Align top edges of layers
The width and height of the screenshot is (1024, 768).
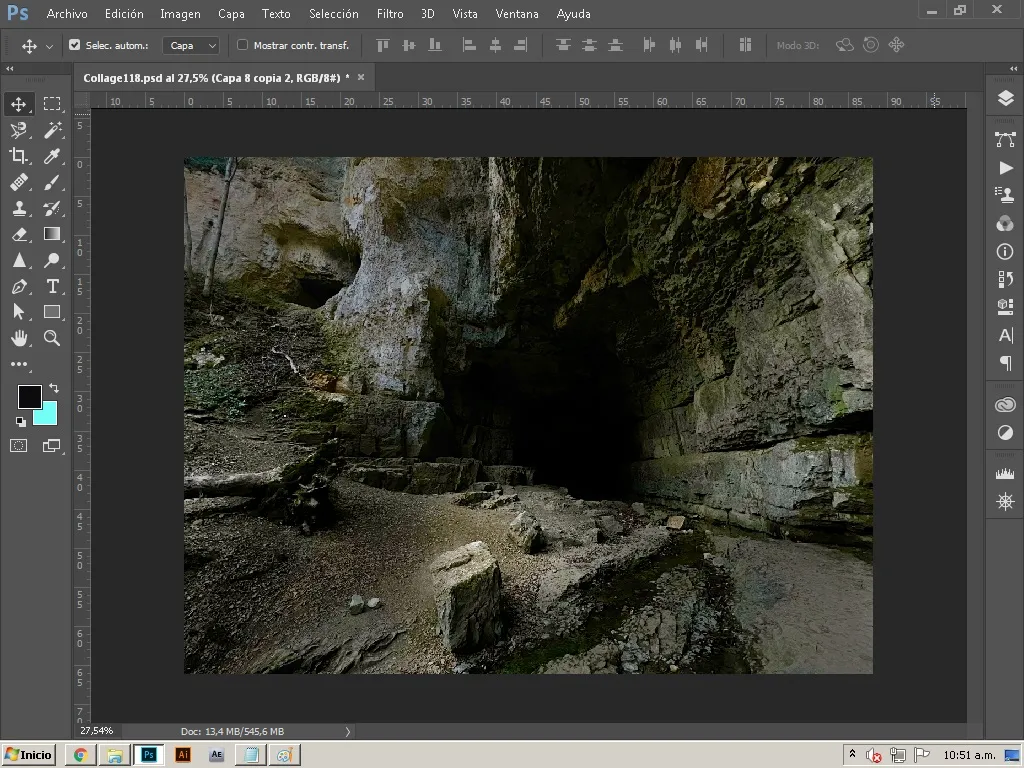[383, 45]
